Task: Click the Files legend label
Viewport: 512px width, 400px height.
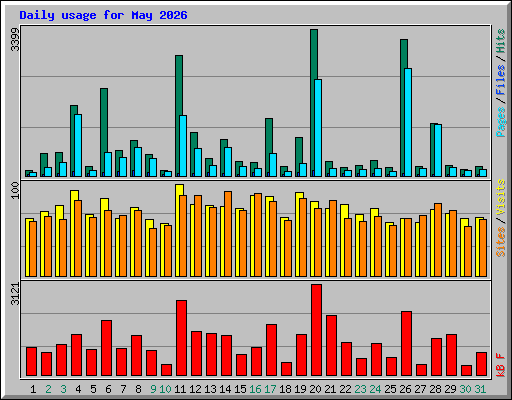Action: (500, 80)
